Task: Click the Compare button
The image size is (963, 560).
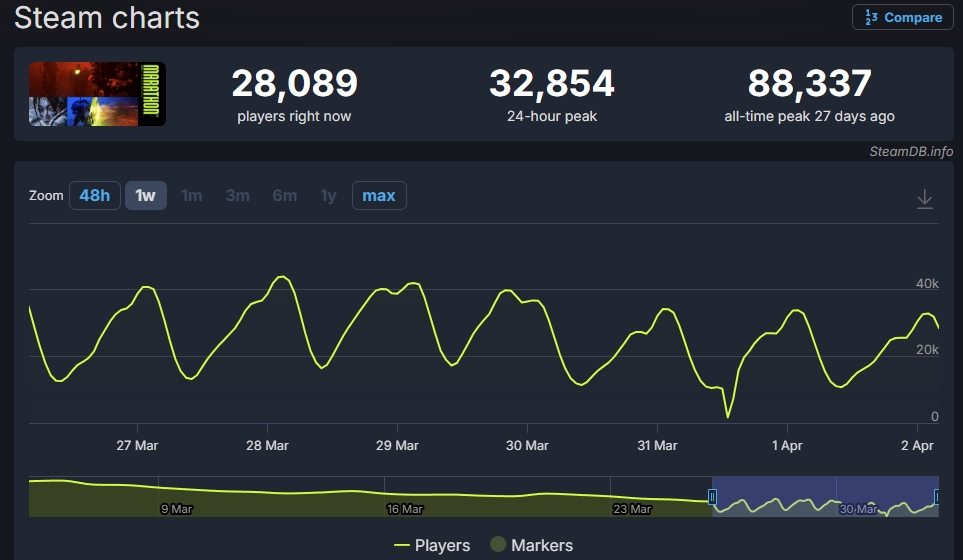Action: pyautogui.click(x=902, y=17)
